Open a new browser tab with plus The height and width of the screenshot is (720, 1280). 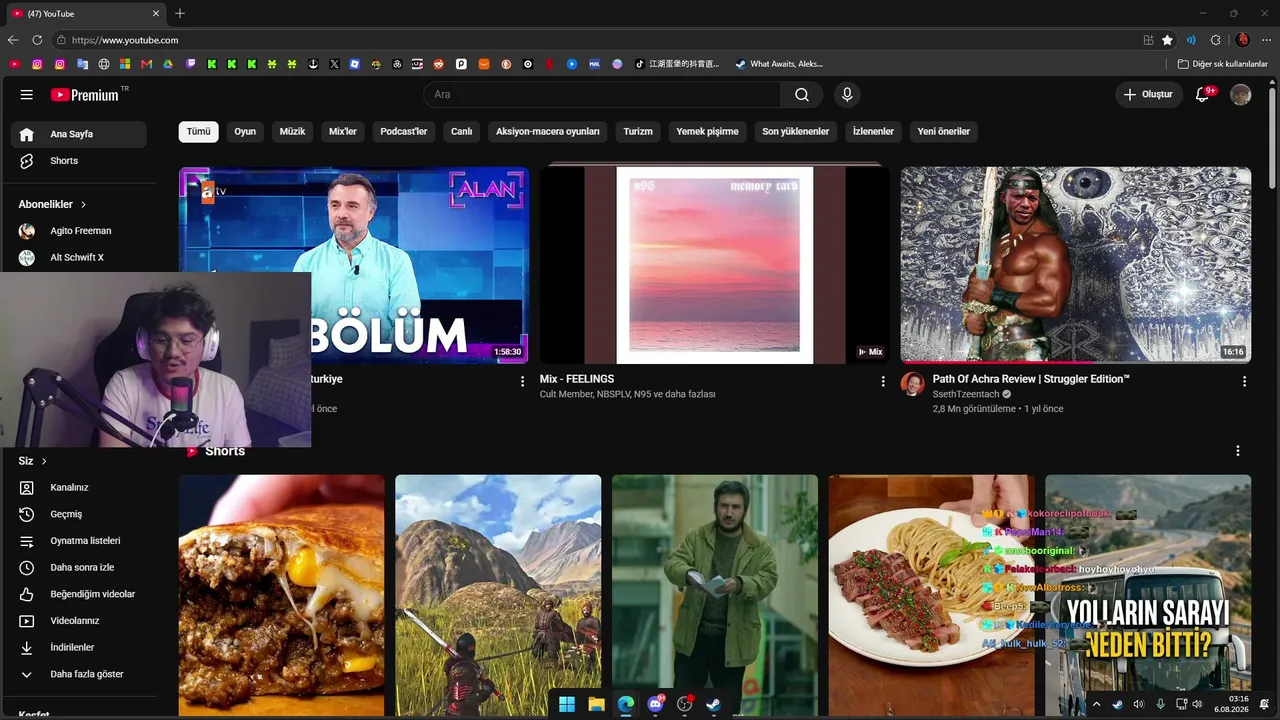click(x=180, y=14)
